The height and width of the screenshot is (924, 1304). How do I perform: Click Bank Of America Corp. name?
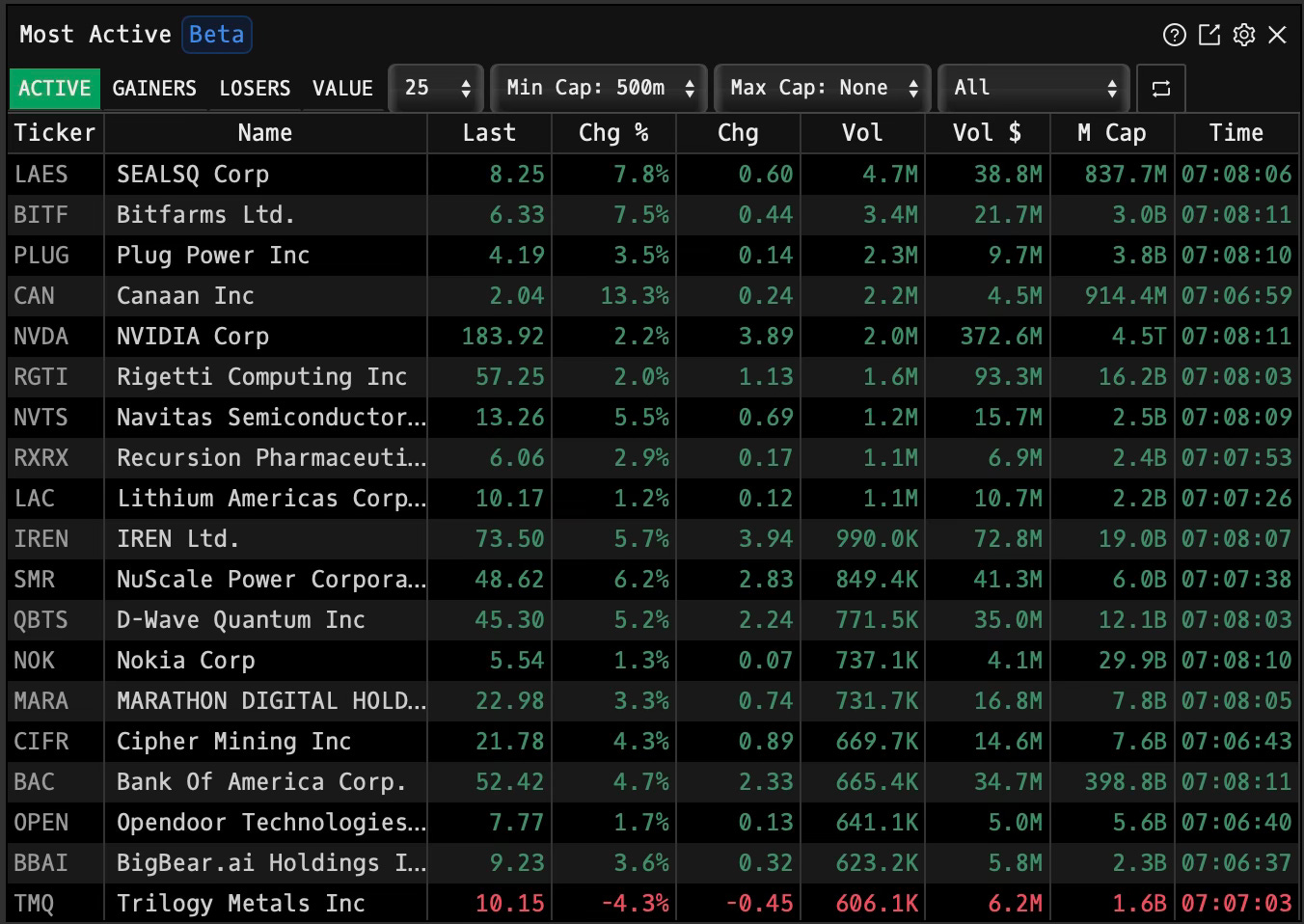tap(261, 782)
